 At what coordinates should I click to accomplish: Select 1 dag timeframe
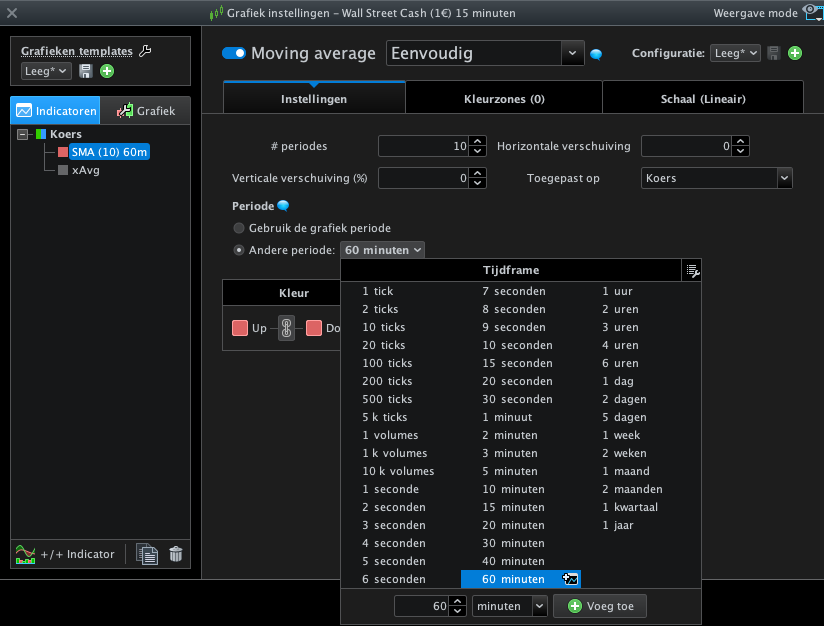click(x=618, y=381)
